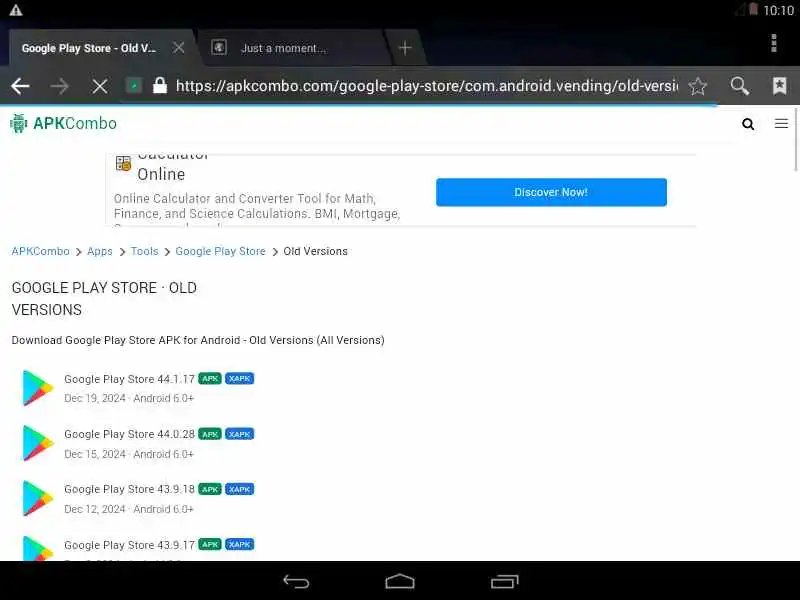This screenshot has height=600, width=800.
Task: Open the APKCombo site search icon
Action: (x=748, y=124)
